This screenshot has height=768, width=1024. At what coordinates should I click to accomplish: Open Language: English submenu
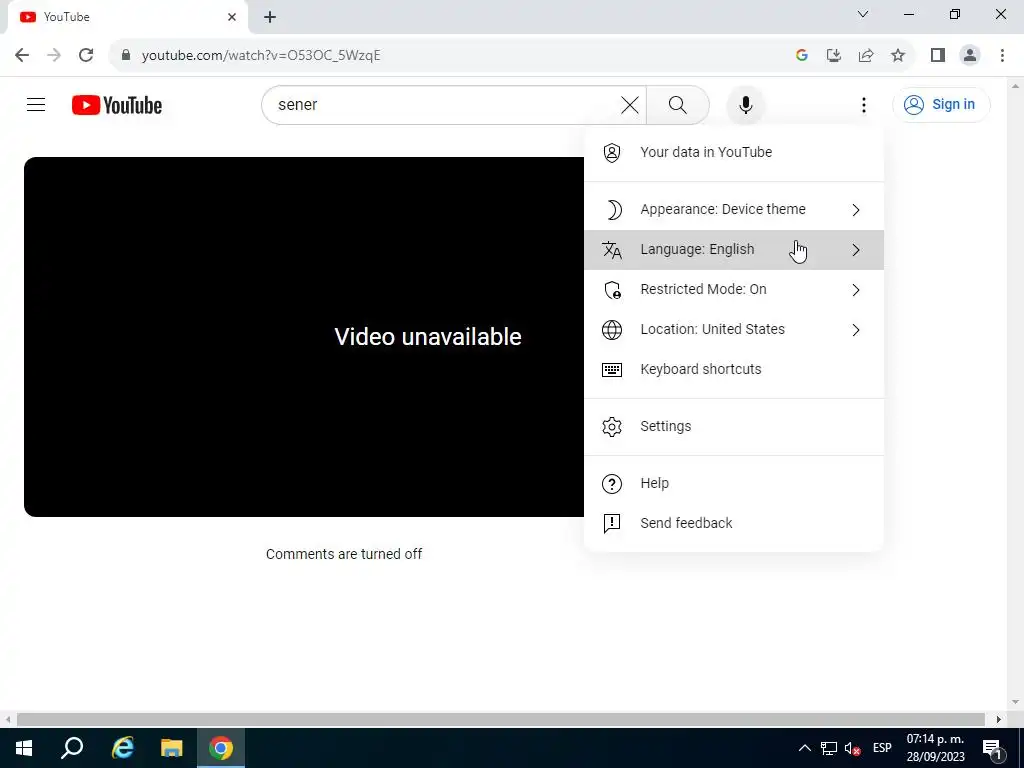(734, 249)
